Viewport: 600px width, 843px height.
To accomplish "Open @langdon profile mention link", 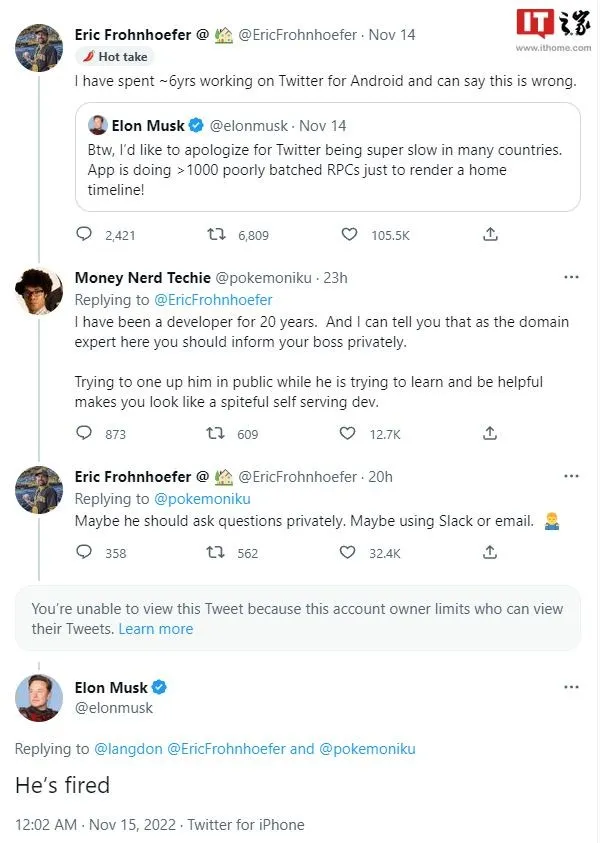I will 128,749.
